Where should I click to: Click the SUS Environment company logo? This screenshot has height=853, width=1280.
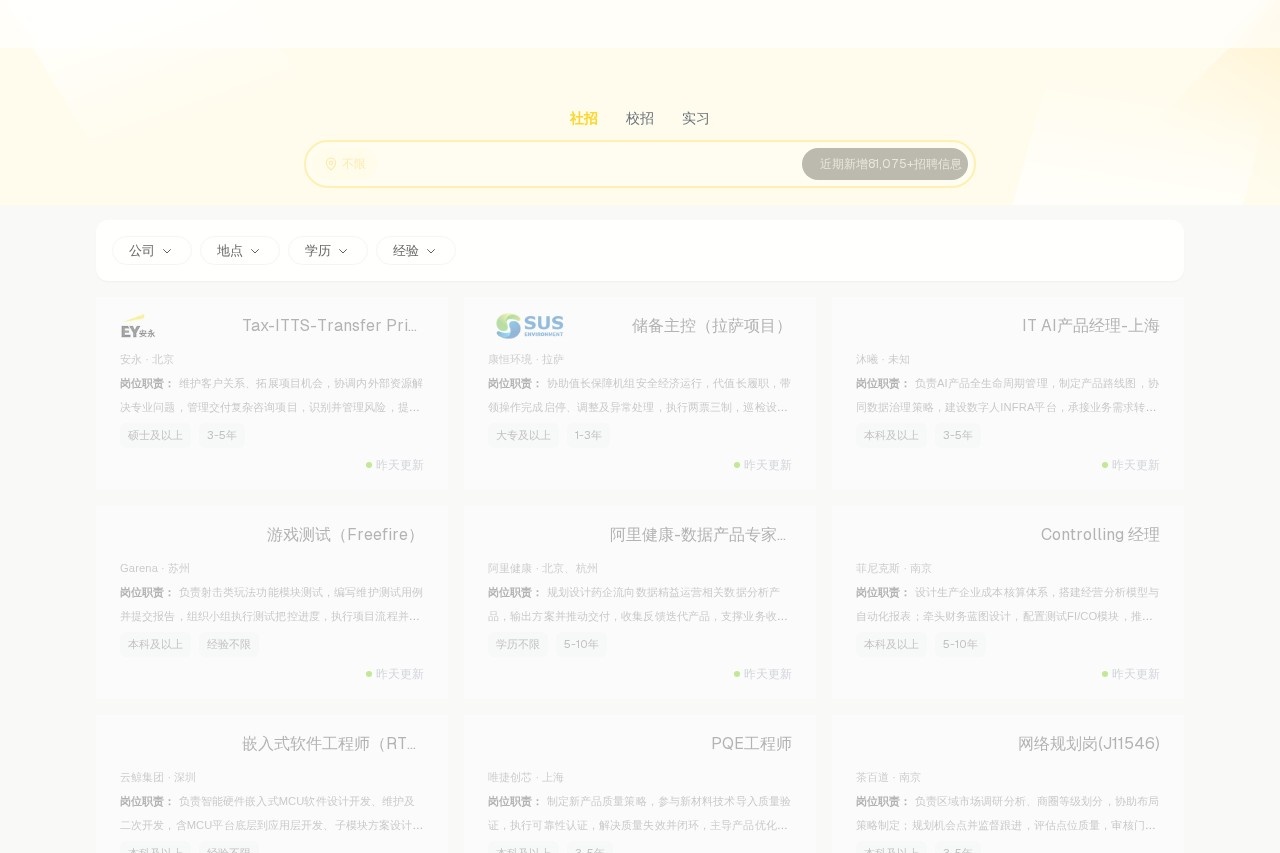[x=529, y=326]
